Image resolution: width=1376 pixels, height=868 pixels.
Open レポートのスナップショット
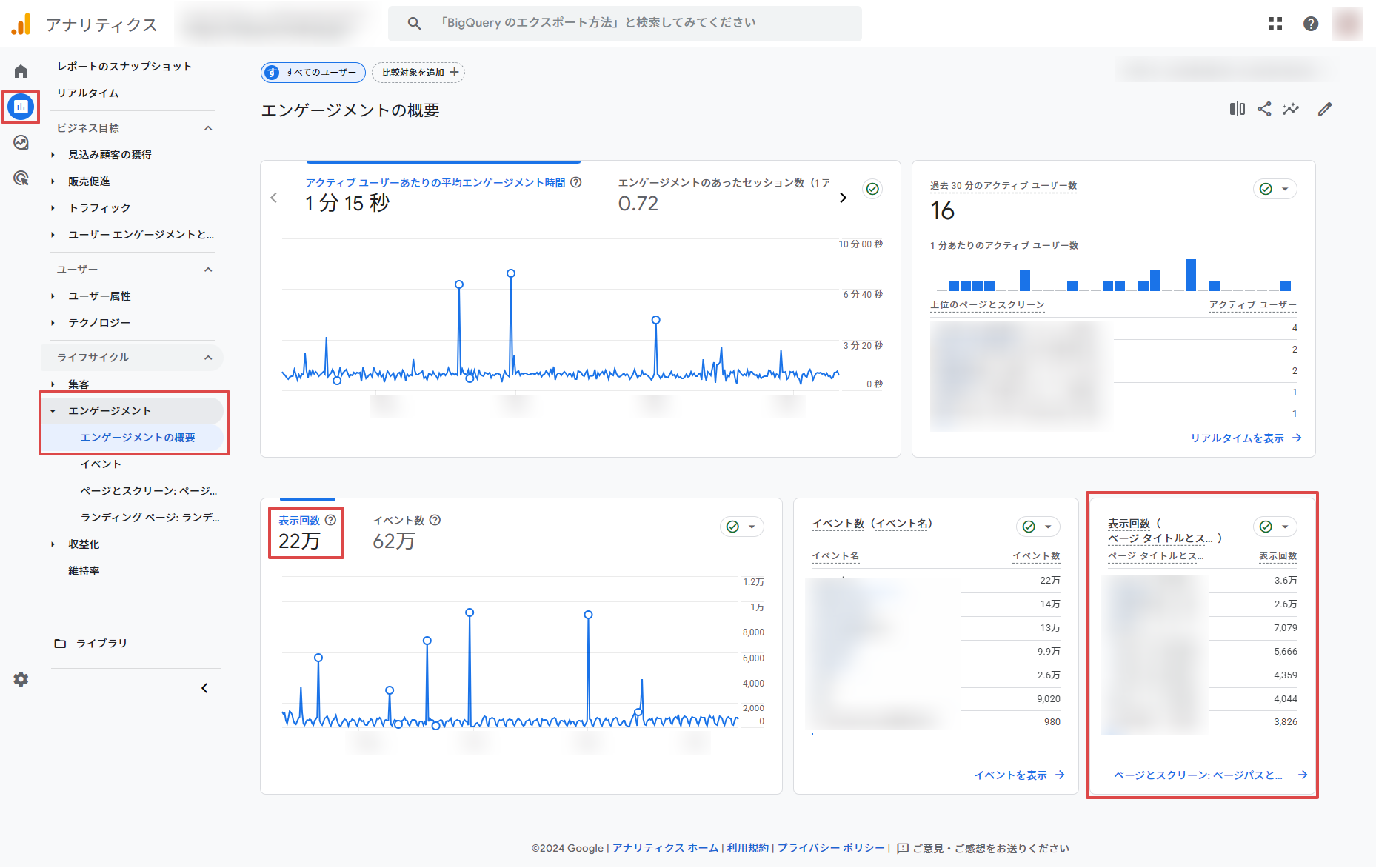coord(124,66)
